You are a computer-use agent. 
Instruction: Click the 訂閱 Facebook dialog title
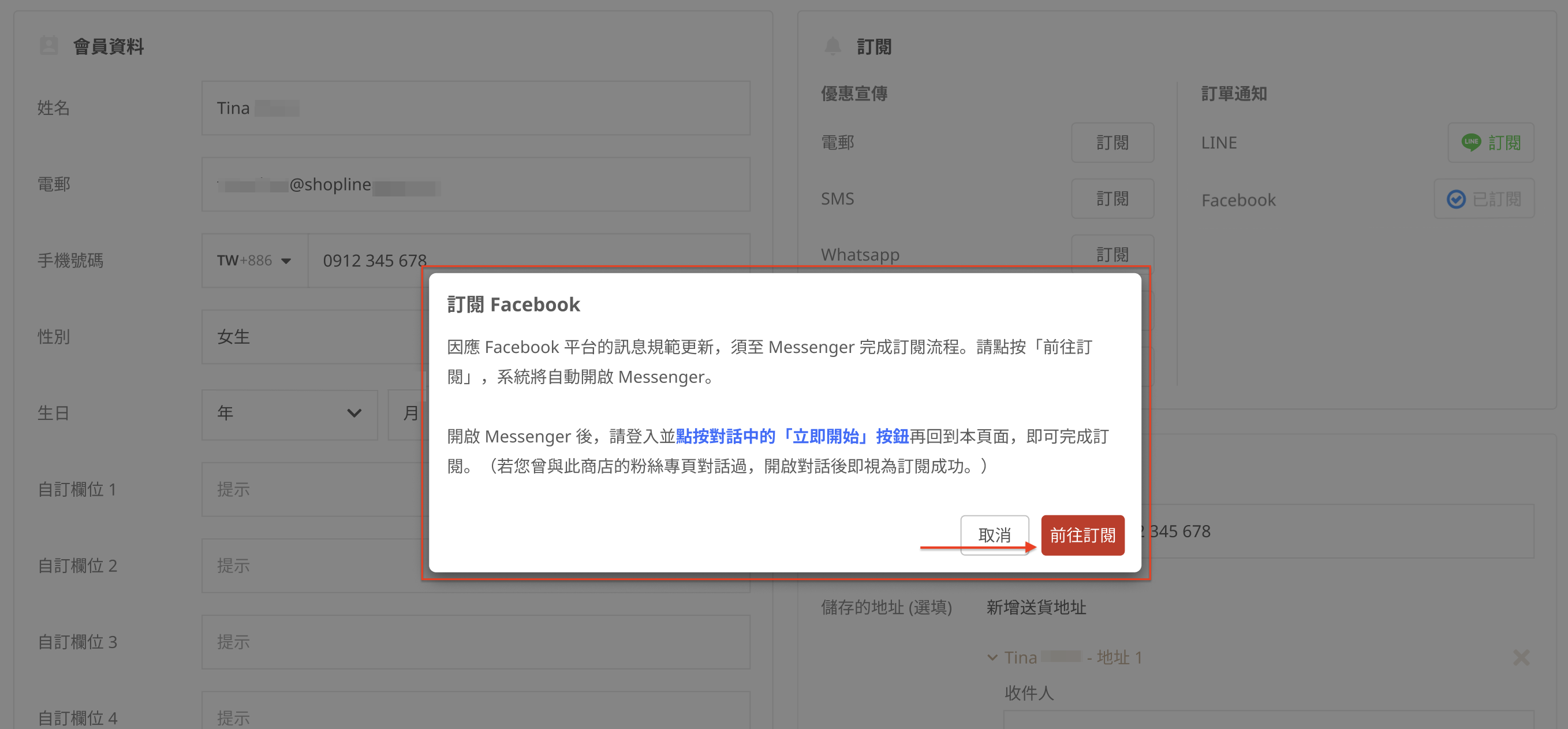(514, 304)
